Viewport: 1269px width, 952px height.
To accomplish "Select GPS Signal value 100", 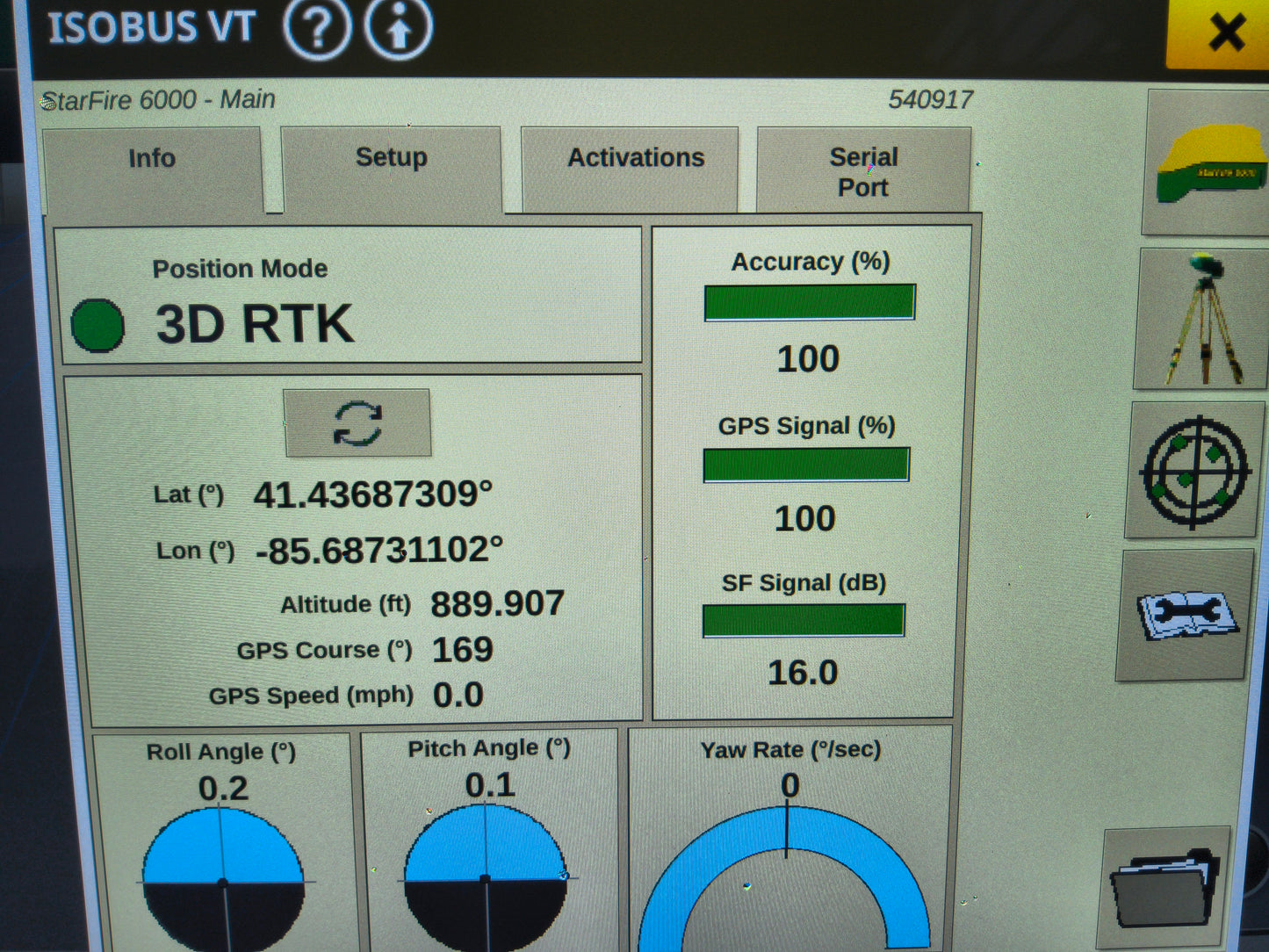I will (x=805, y=518).
